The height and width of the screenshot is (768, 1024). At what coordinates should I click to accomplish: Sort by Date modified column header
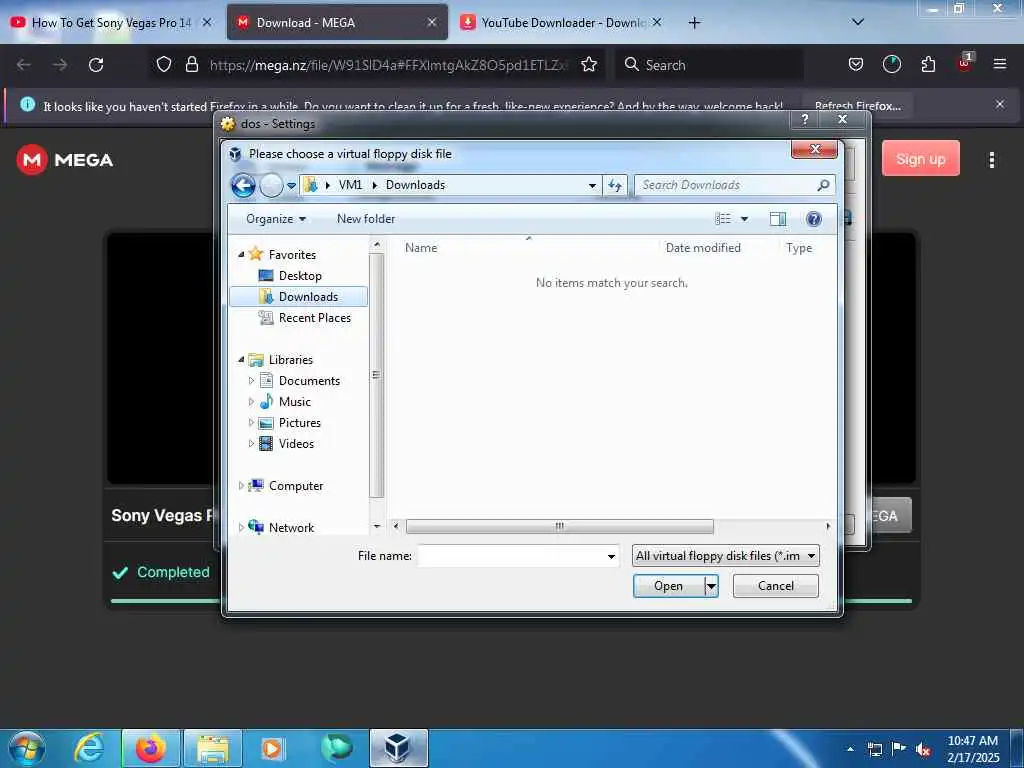point(703,248)
